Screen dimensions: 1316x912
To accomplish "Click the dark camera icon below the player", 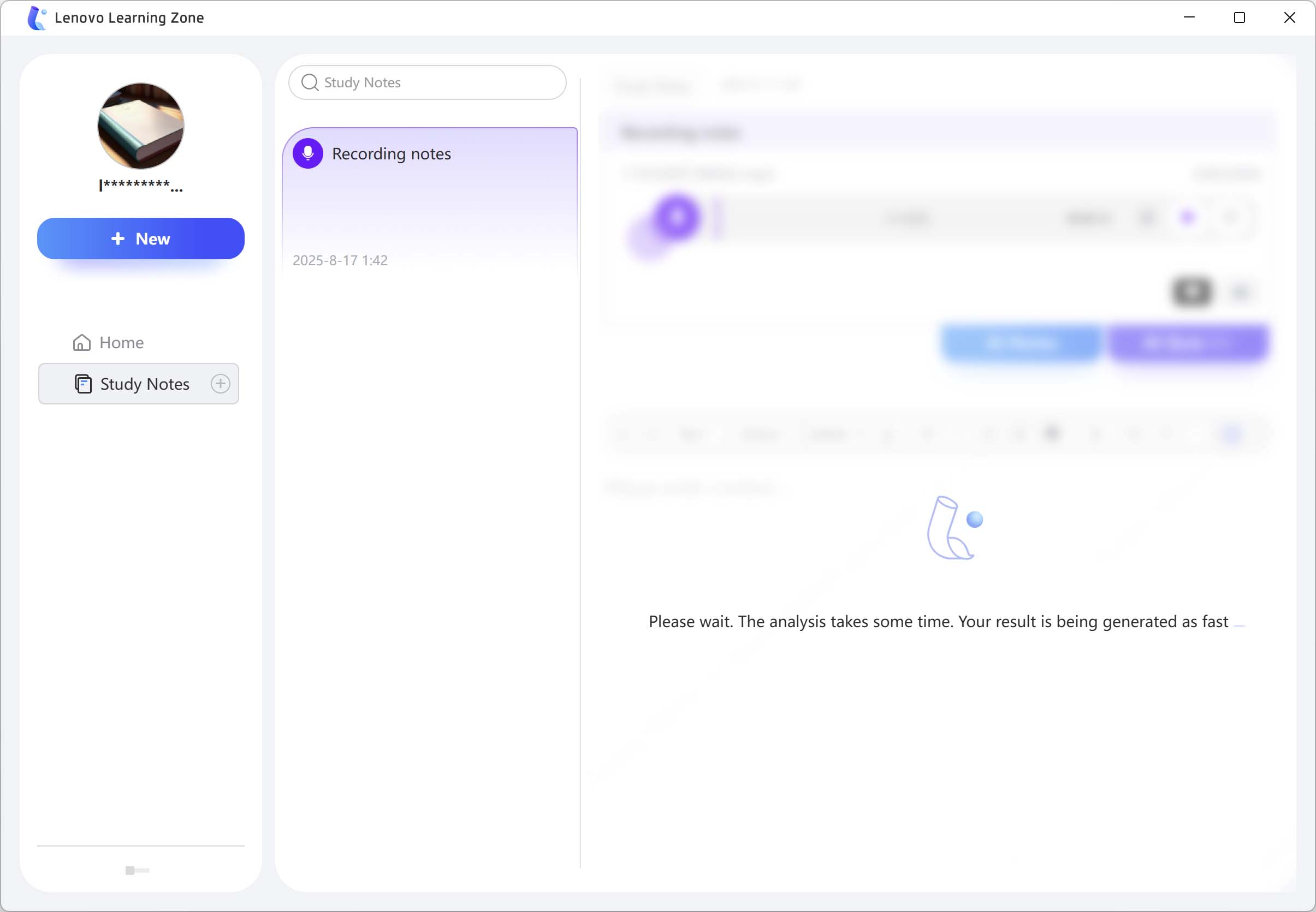I will point(1191,291).
